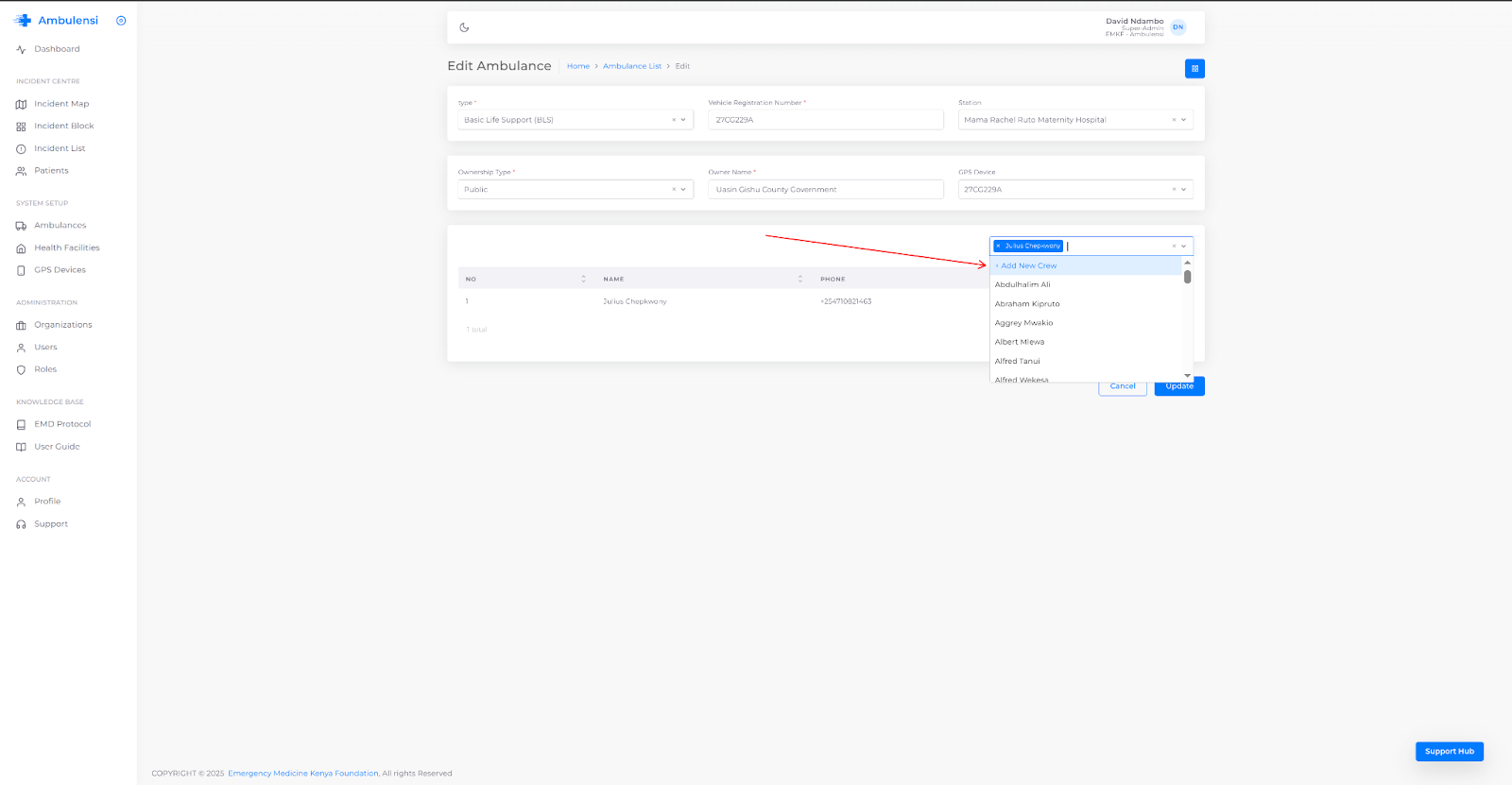Choose Abraham Kipruto from crew list
The height and width of the screenshot is (785, 1512).
point(1027,304)
